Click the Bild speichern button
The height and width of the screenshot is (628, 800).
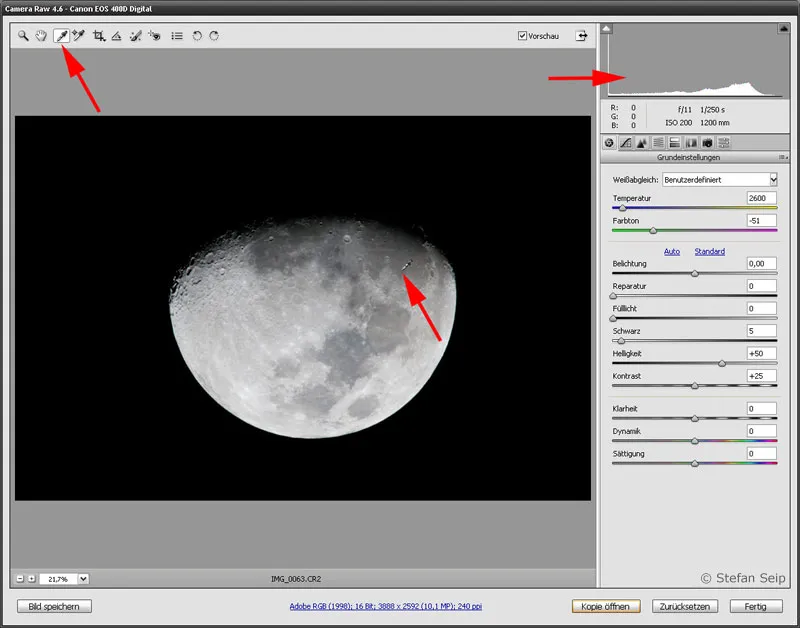tap(54, 606)
